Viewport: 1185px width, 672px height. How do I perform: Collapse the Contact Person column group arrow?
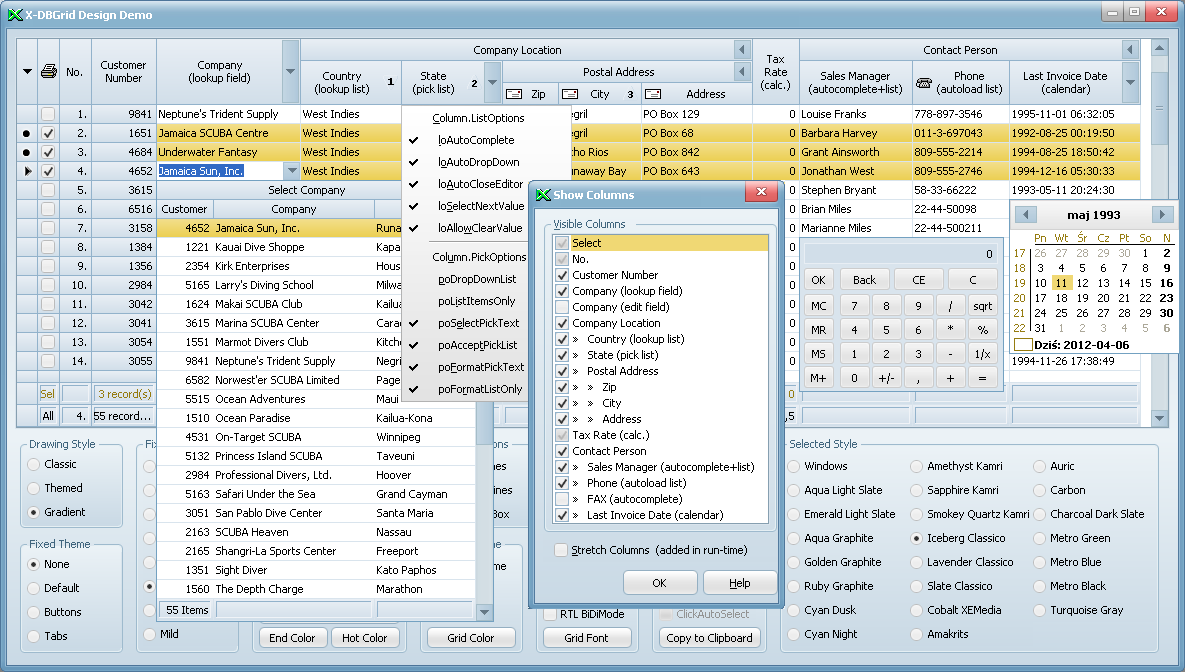click(x=1131, y=50)
